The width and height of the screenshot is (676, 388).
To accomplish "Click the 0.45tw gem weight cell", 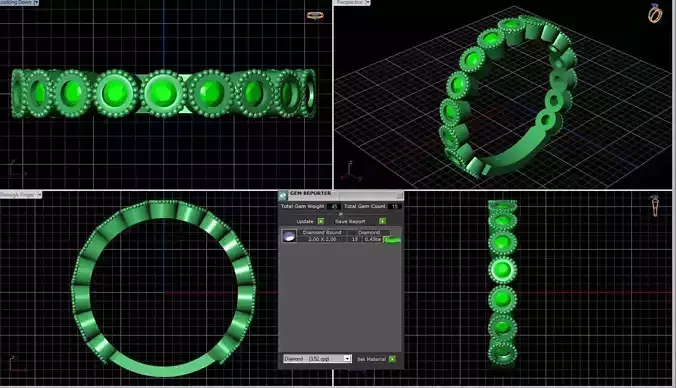I will (x=372, y=239).
